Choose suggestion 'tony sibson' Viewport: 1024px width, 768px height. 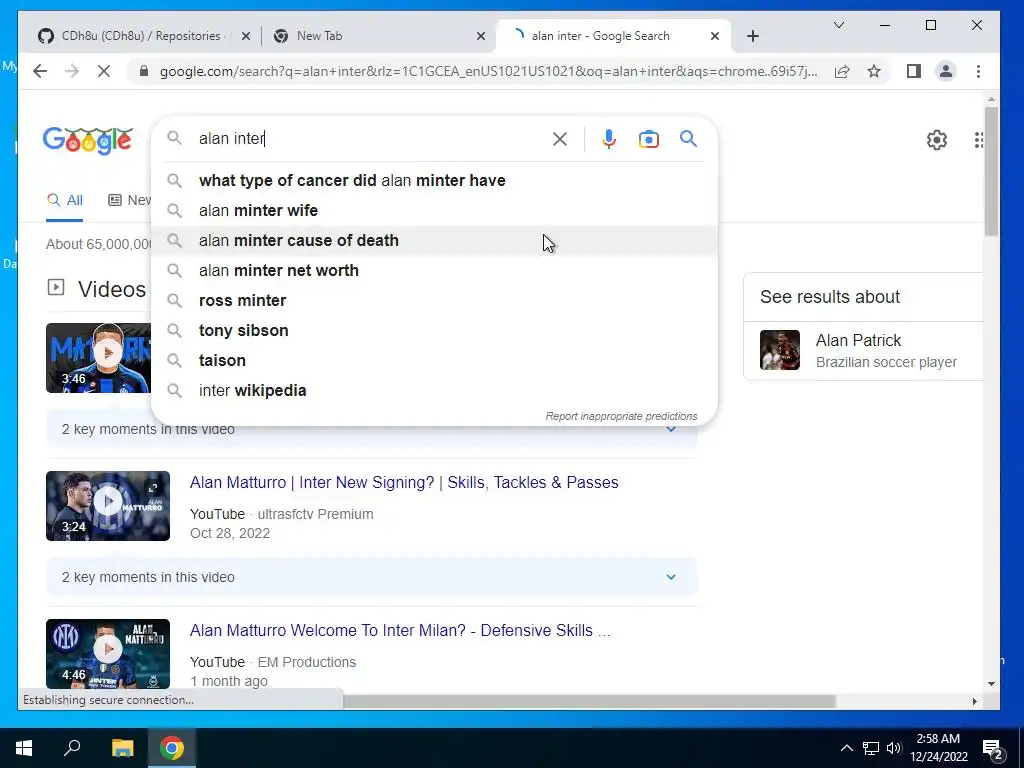pos(434,330)
